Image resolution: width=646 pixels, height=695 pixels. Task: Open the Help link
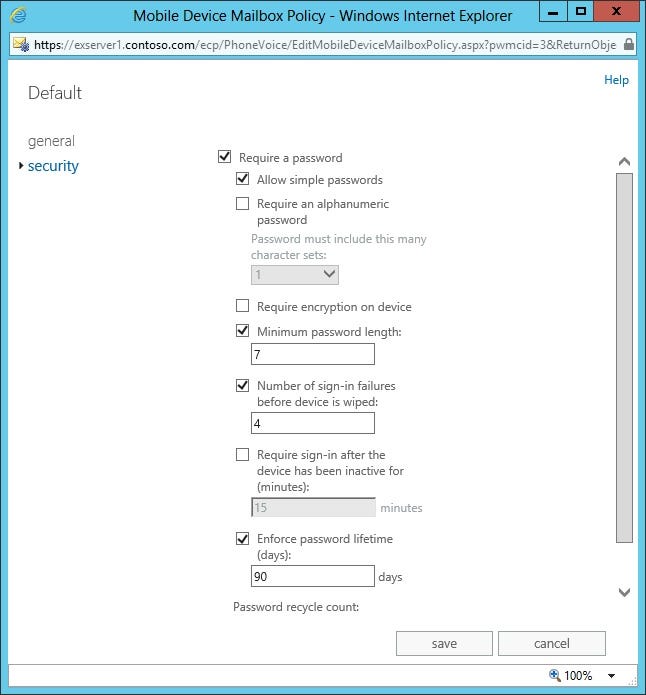pyautogui.click(x=616, y=80)
